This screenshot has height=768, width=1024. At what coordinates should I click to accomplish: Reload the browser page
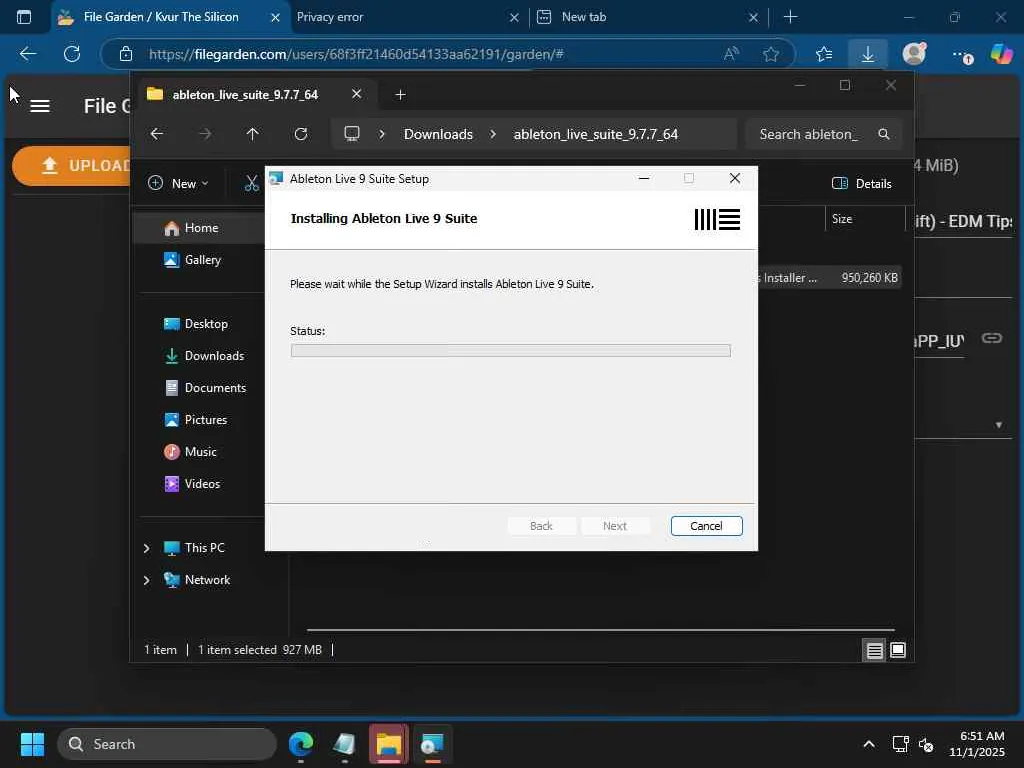point(72,54)
